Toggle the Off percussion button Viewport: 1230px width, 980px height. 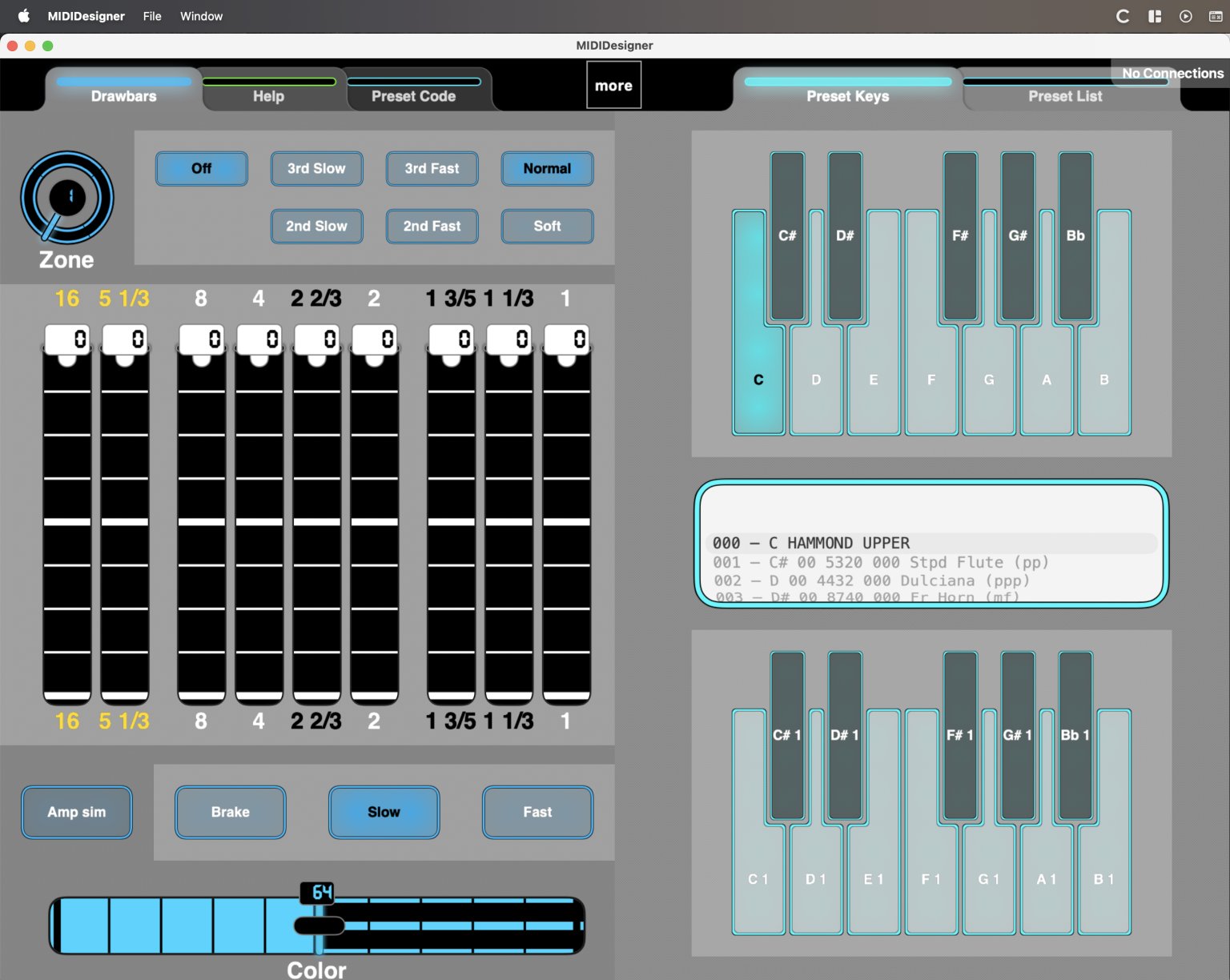pyautogui.click(x=202, y=169)
